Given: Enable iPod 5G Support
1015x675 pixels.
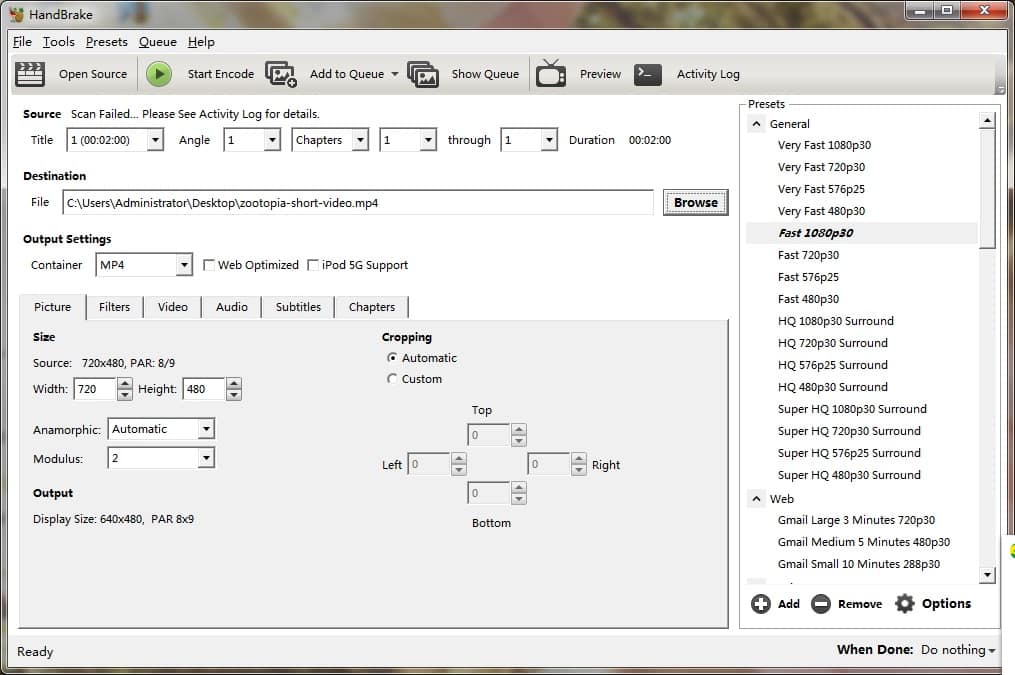Looking at the screenshot, I should (x=311, y=265).
